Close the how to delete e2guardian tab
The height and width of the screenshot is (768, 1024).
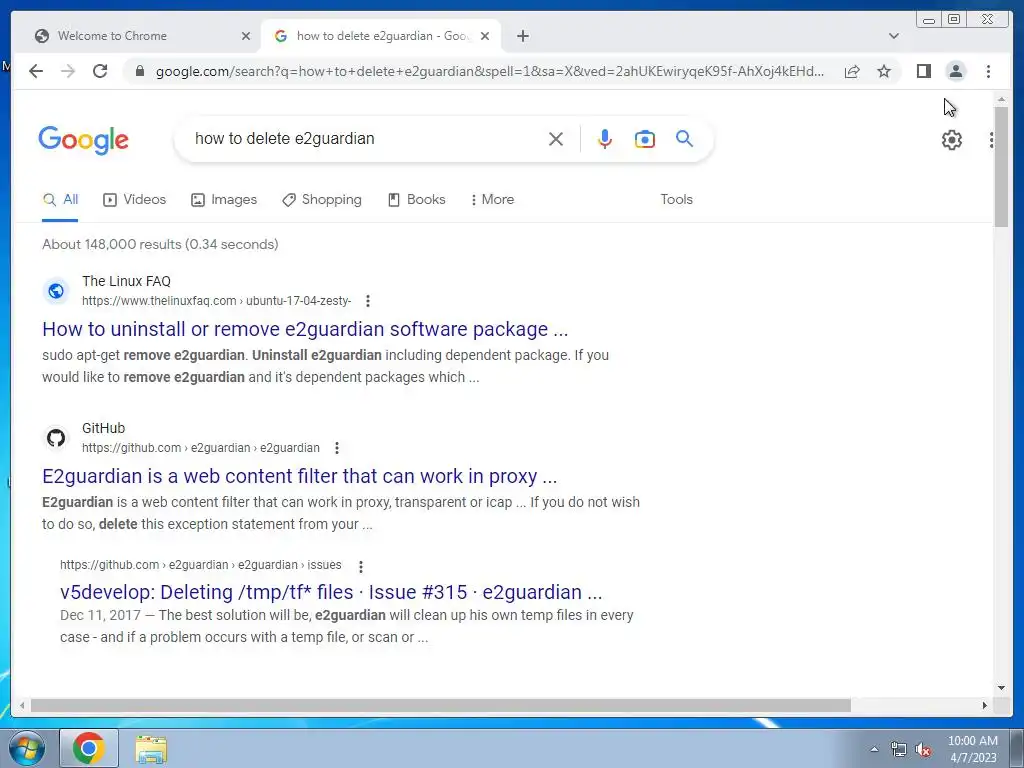485,36
